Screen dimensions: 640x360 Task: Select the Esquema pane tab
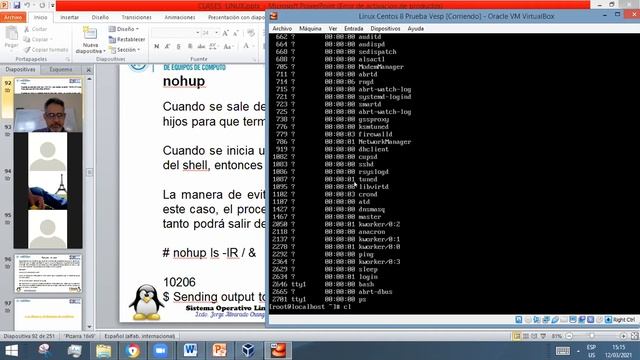tap(61, 69)
